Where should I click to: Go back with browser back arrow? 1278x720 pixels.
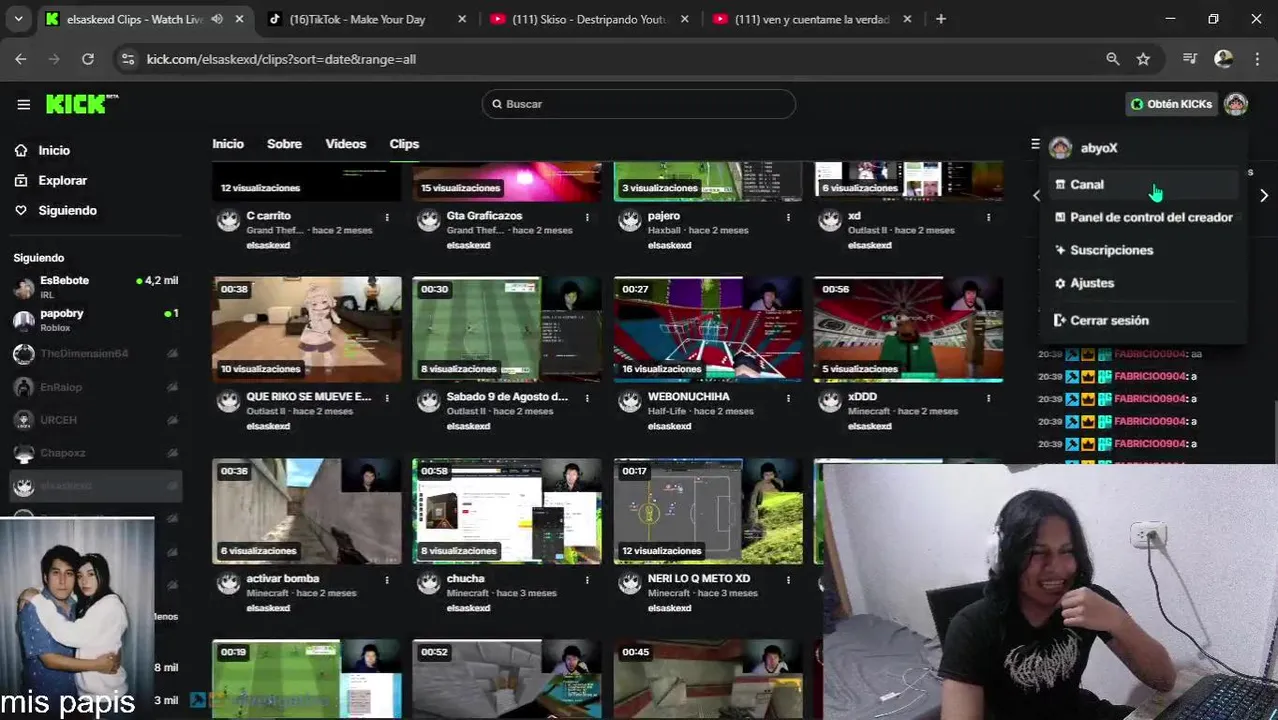point(21,59)
